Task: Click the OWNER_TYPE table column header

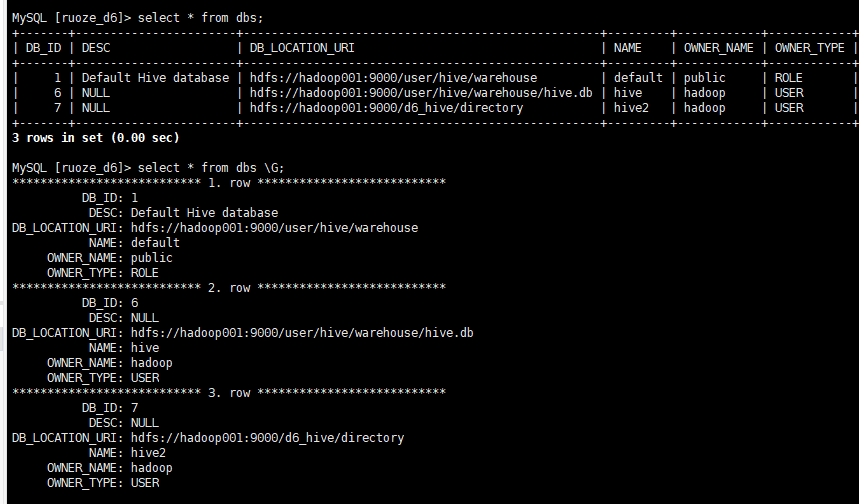Action: click(809, 47)
